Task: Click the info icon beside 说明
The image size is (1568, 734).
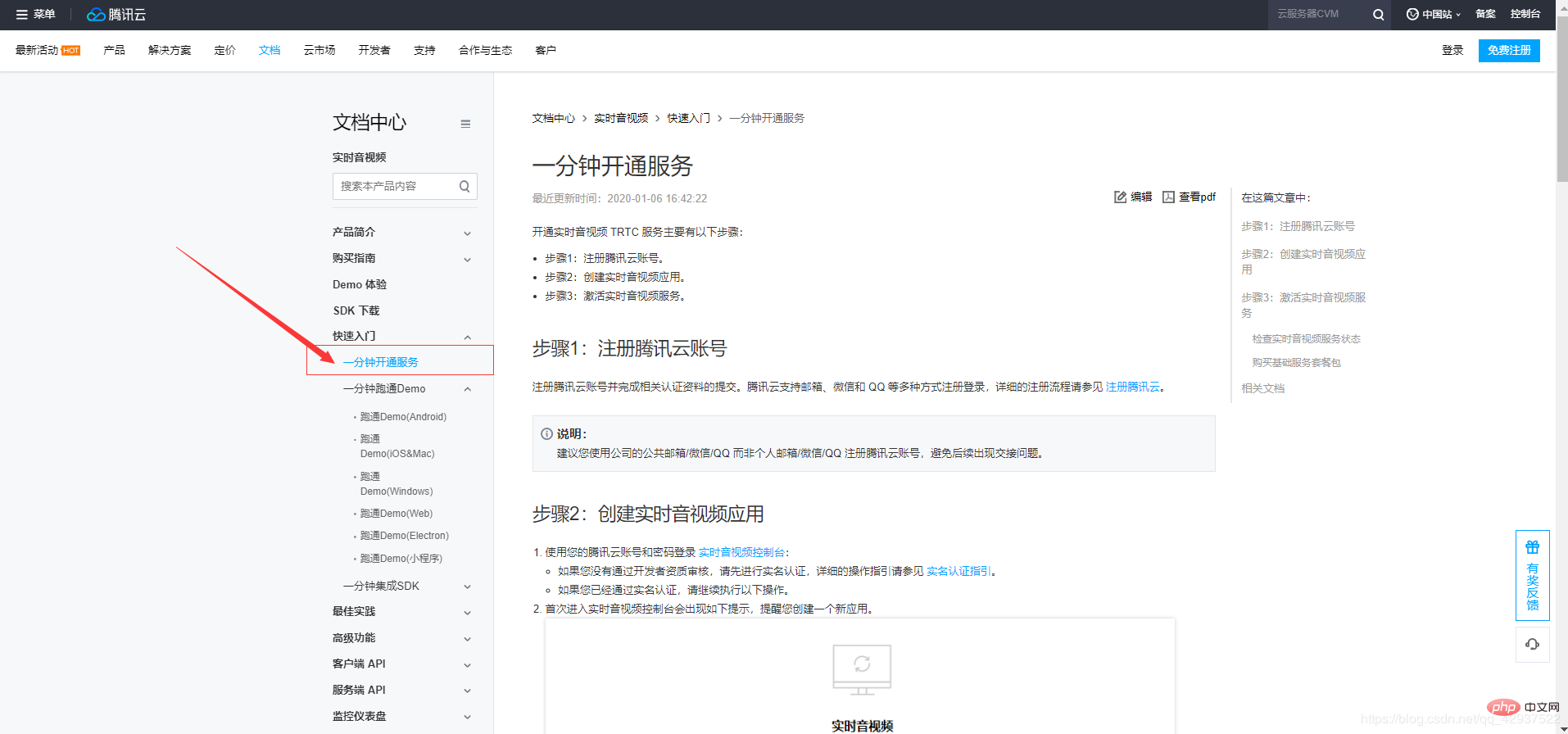Action: click(546, 434)
